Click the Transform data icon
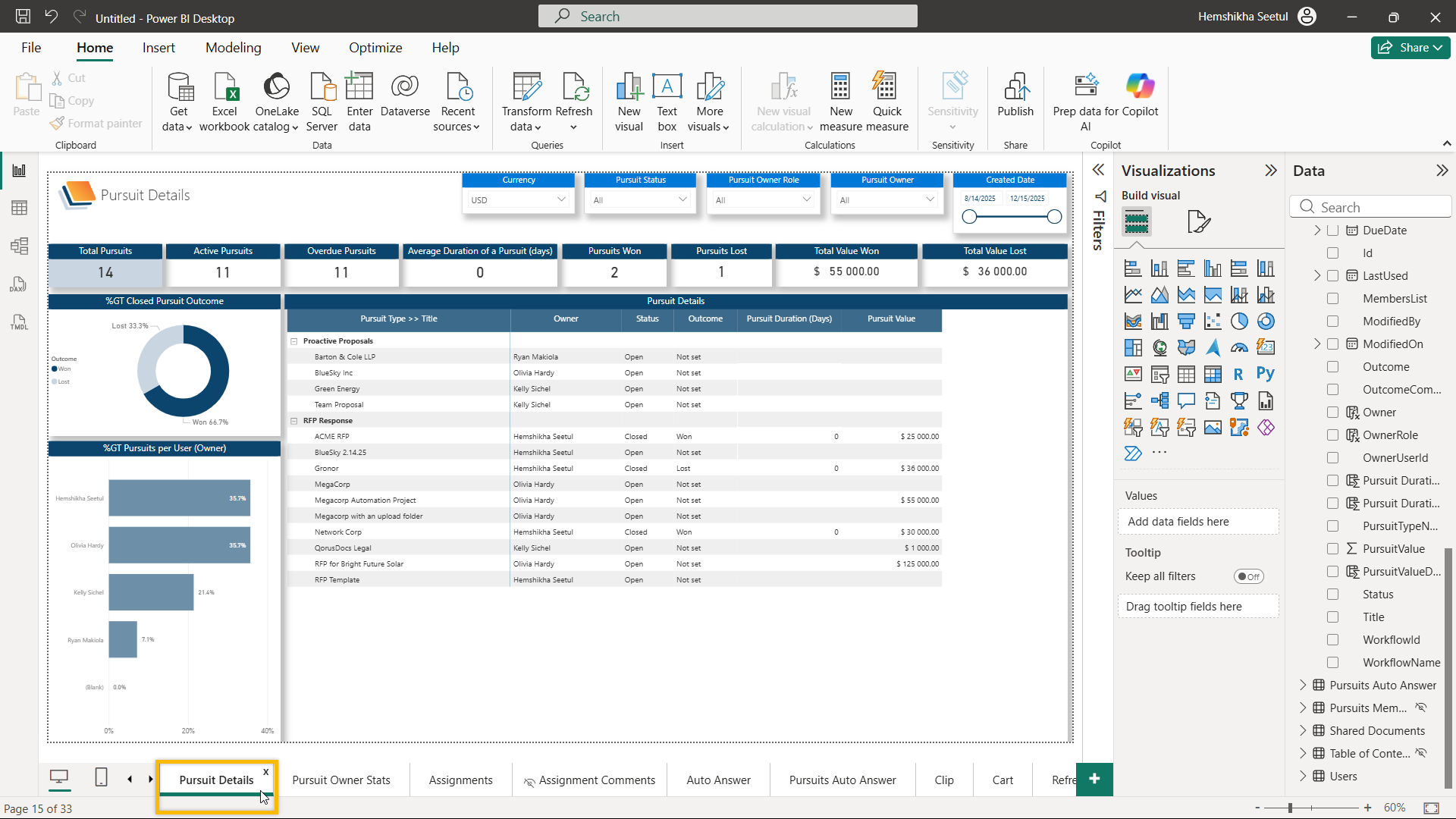 click(x=526, y=88)
